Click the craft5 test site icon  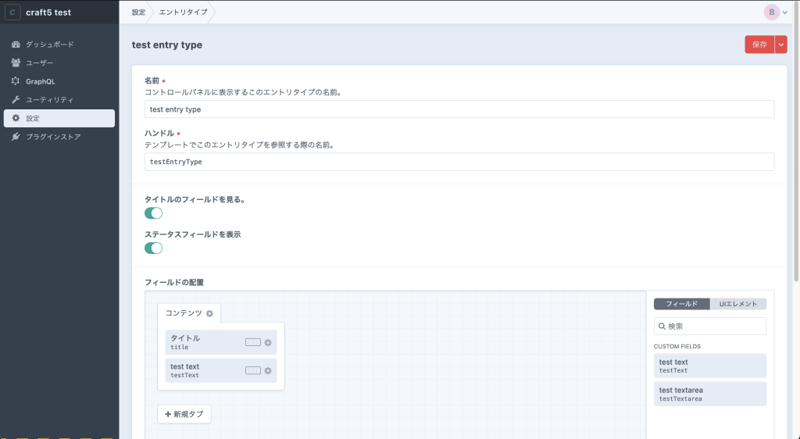click(12, 12)
